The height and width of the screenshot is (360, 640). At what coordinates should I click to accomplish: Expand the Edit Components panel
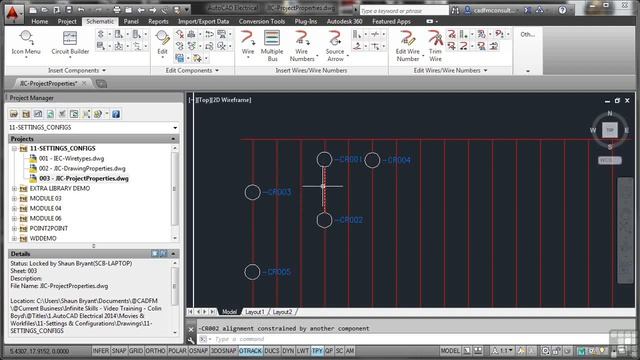pyautogui.click(x=192, y=71)
